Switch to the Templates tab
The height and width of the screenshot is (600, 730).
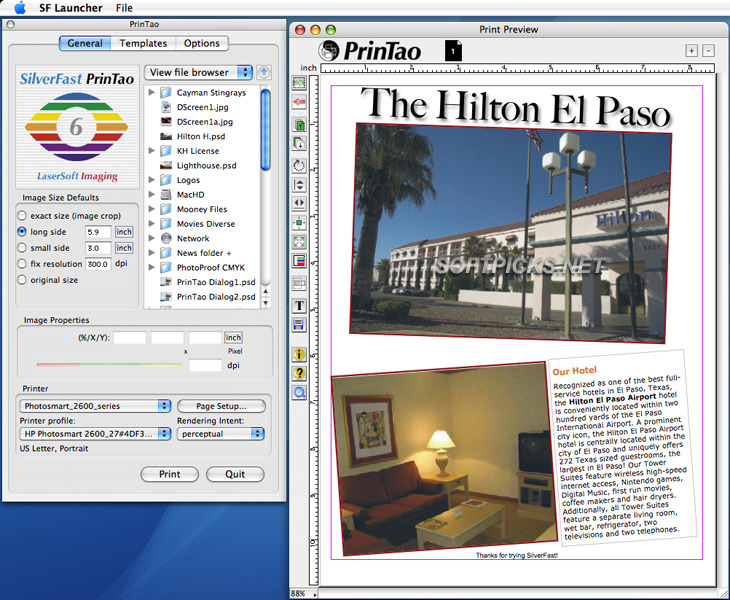point(143,43)
